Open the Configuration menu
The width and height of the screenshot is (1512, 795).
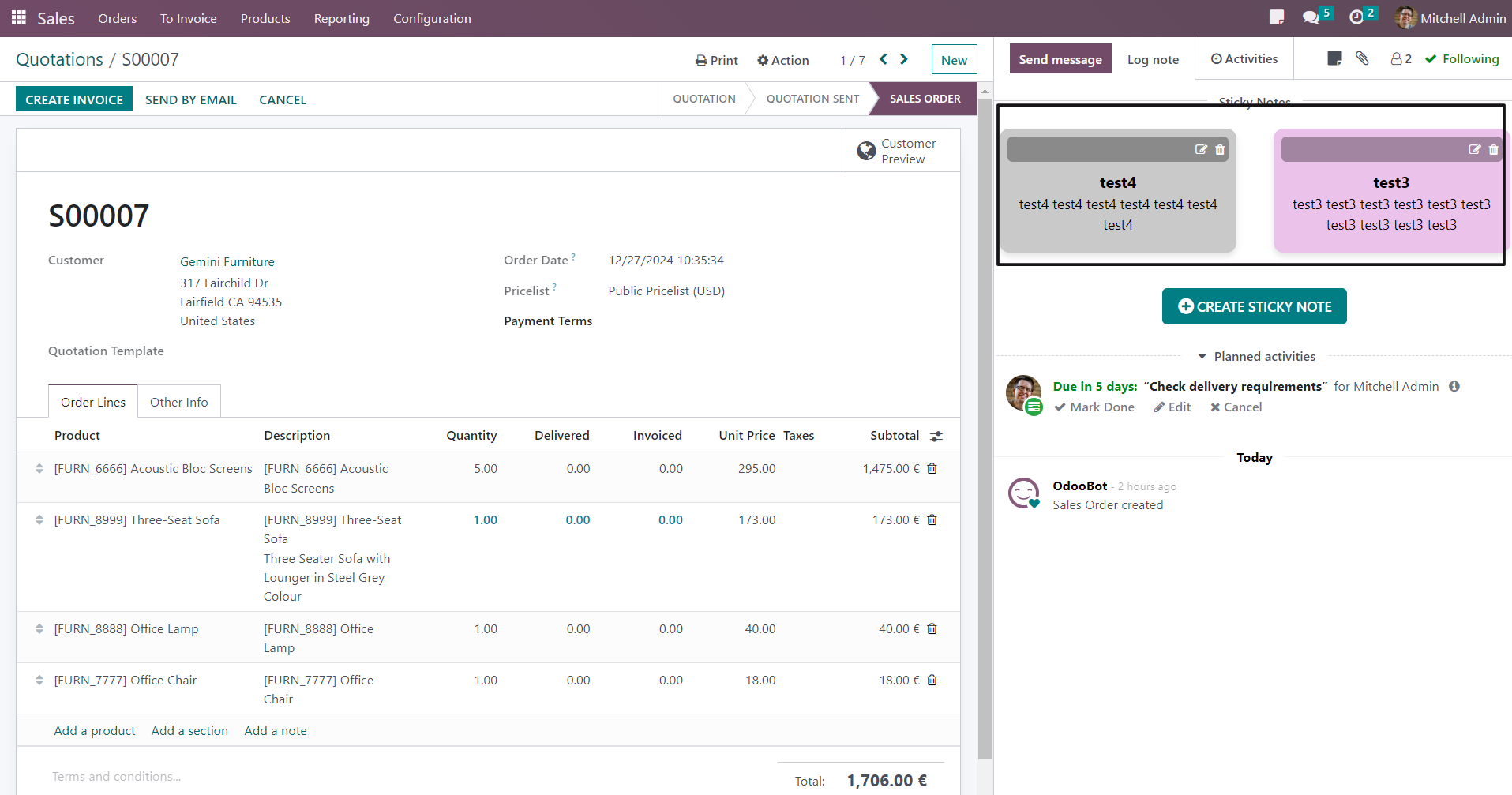(433, 18)
